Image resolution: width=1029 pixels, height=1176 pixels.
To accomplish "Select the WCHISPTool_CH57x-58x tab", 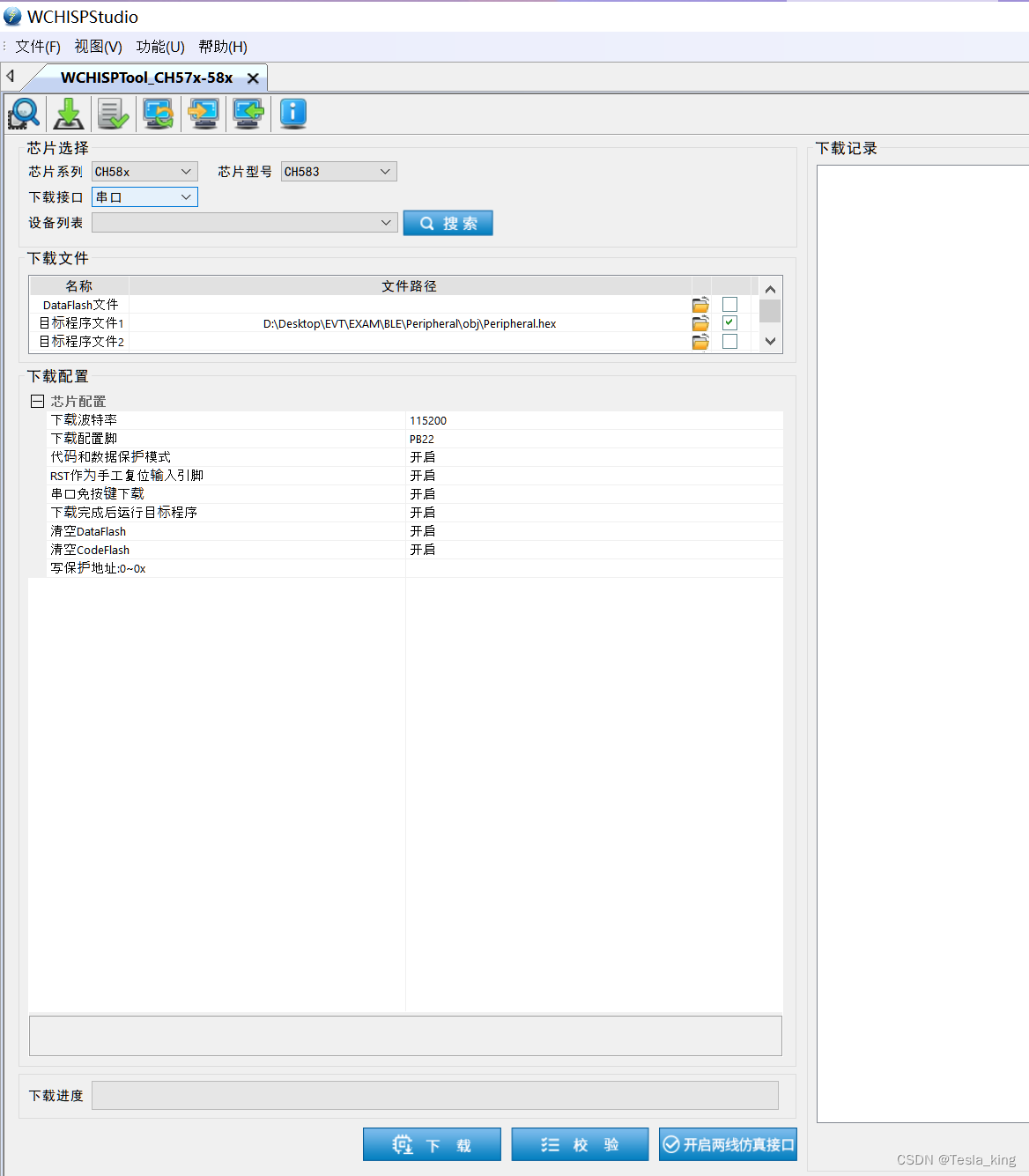I will [146, 78].
